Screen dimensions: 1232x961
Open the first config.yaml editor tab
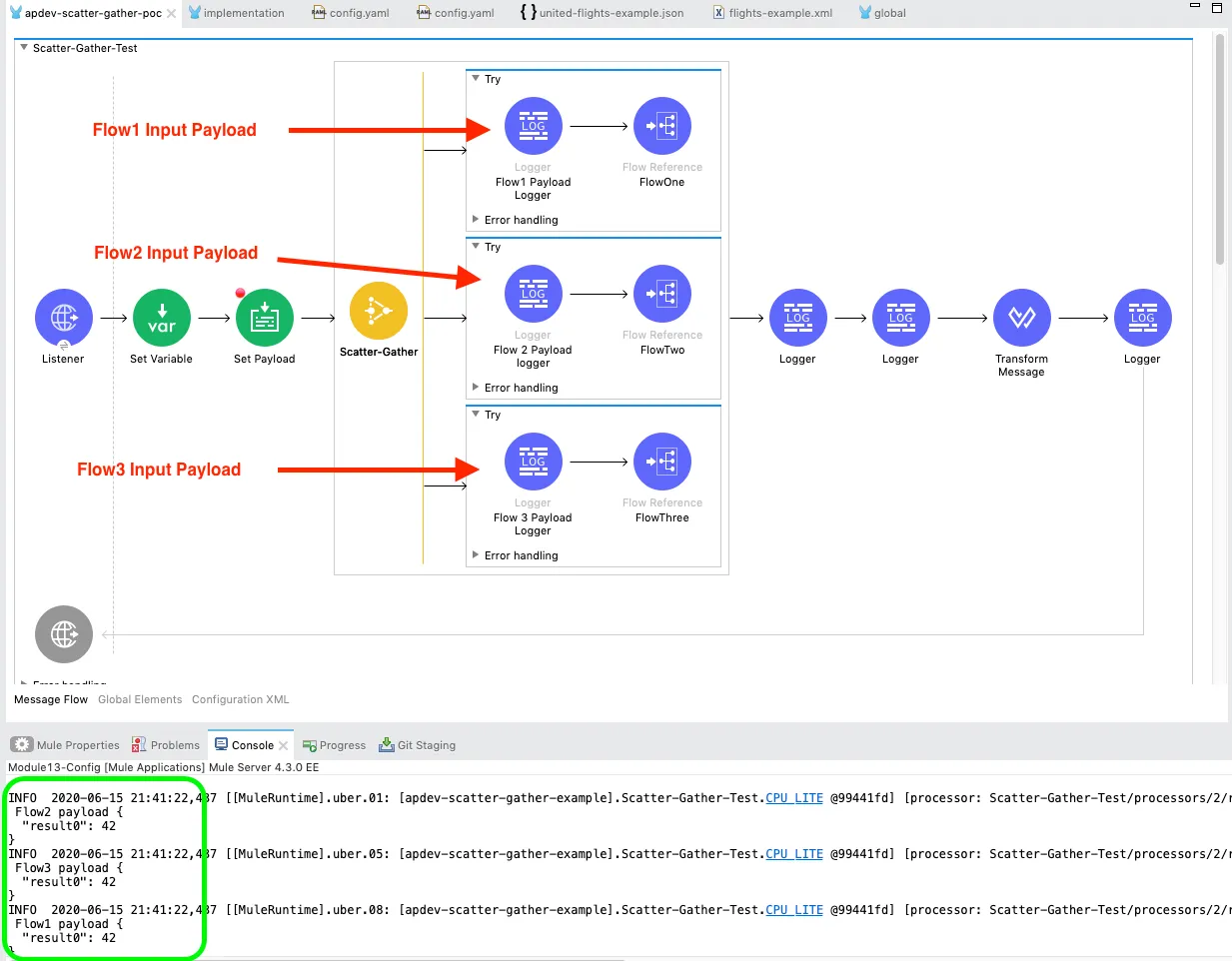click(350, 13)
